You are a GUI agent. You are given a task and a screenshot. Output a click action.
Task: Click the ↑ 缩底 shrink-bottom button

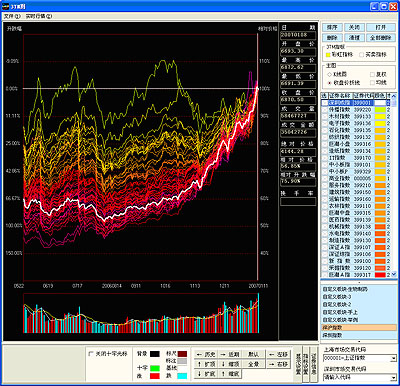click(x=230, y=374)
